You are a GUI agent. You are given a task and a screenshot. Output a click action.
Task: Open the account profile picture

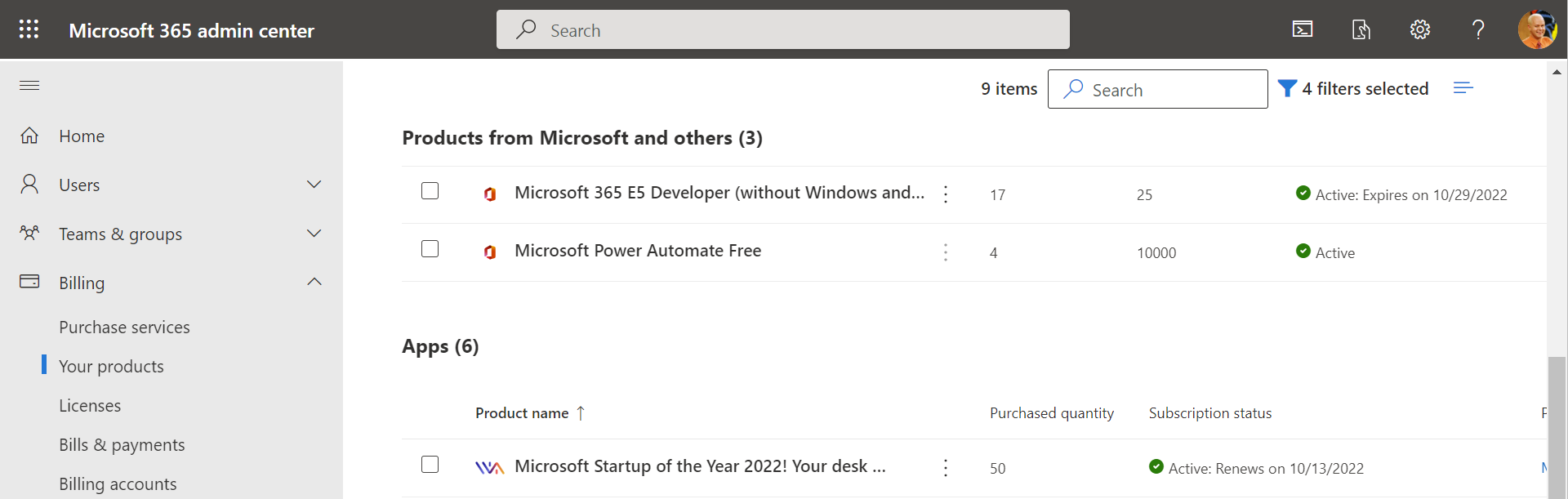(1537, 29)
